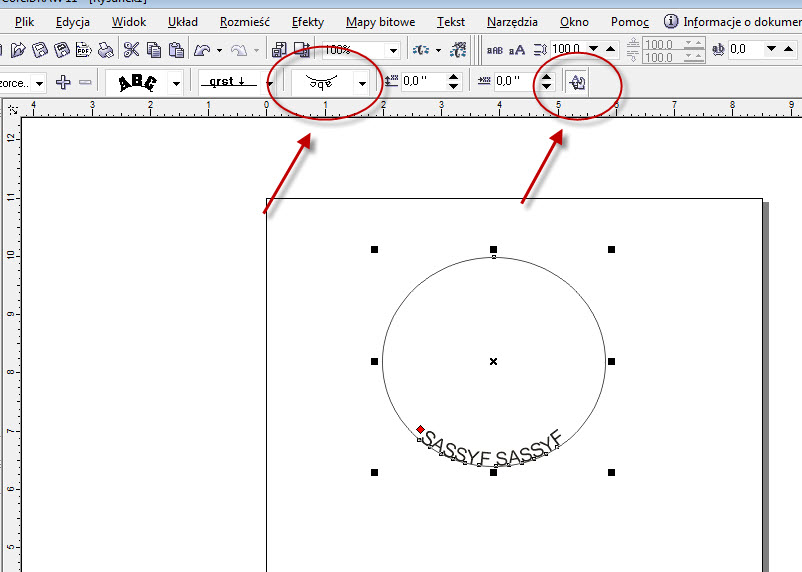This screenshot has width=802, height=572.
Task: Expand the vertical placement qrst dropdown
Action: click(x=270, y=84)
